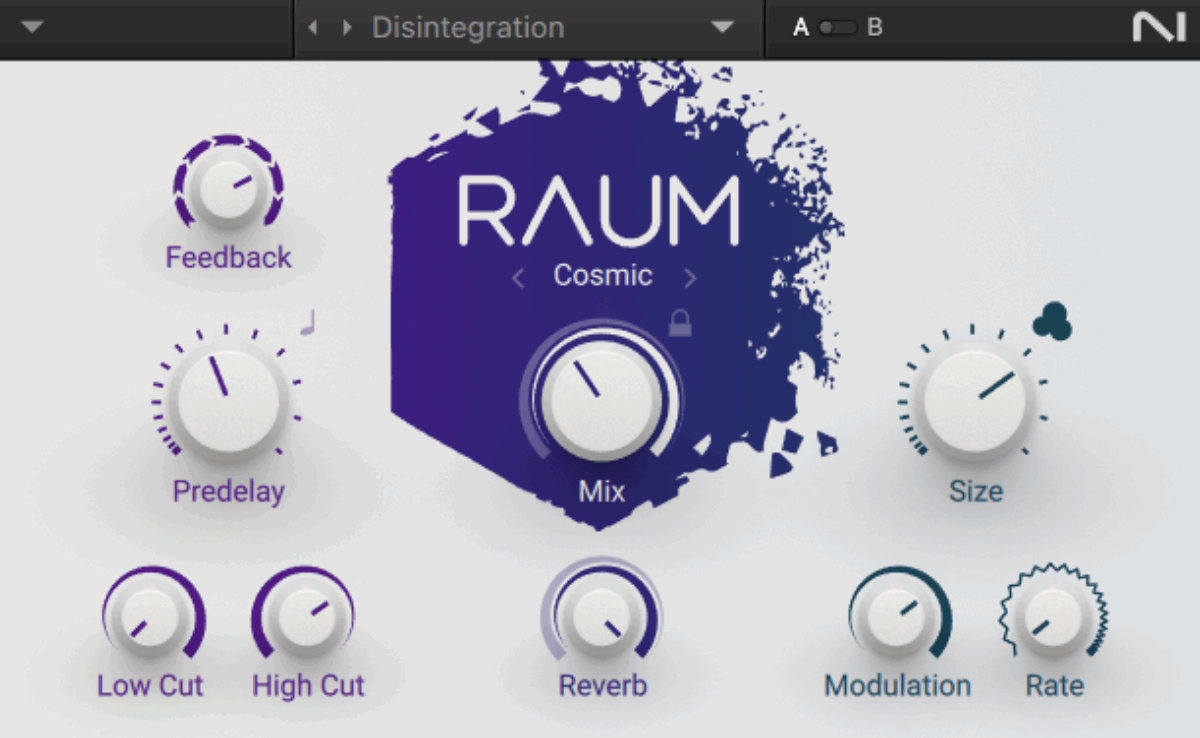Select preset slot B
1200x738 pixels.
click(874, 27)
